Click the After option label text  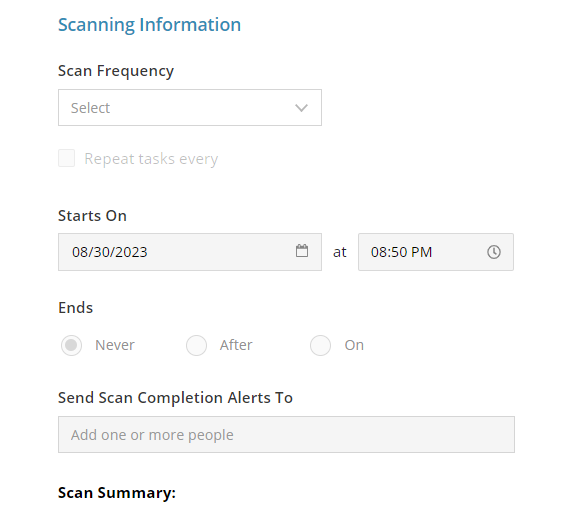click(x=236, y=345)
